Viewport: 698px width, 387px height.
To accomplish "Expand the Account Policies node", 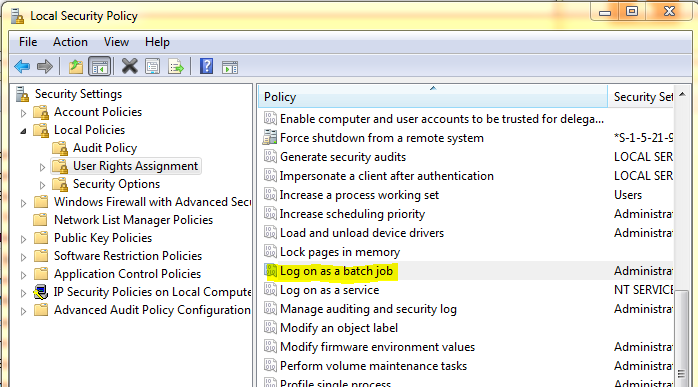I will click(x=24, y=113).
